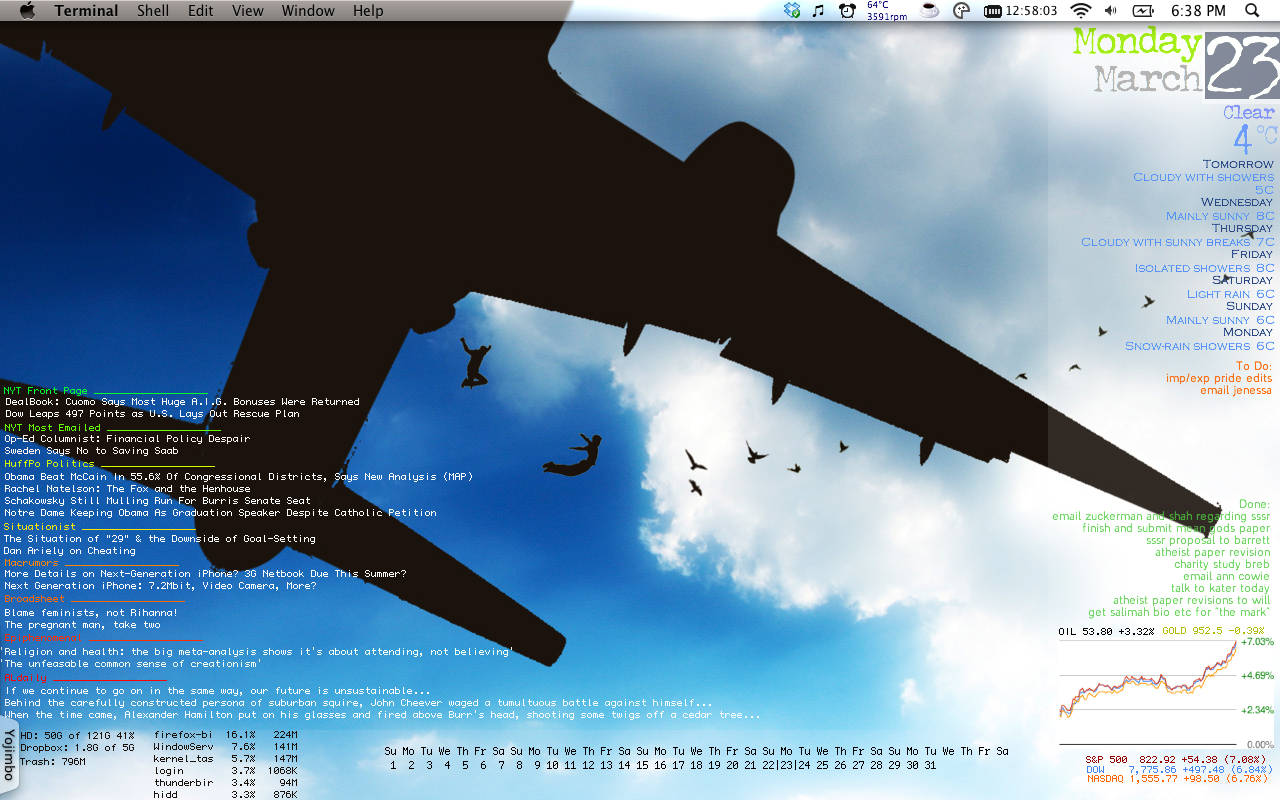
Task: Click the music note menu bar icon
Action: pyautogui.click(x=819, y=11)
